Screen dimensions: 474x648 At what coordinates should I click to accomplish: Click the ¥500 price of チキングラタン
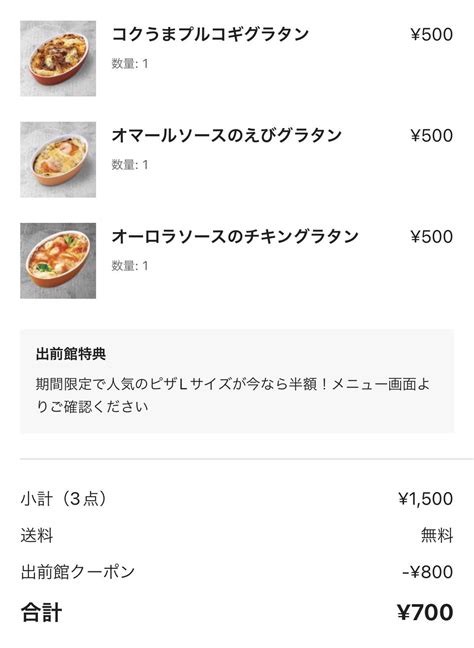[x=431, y=237]
